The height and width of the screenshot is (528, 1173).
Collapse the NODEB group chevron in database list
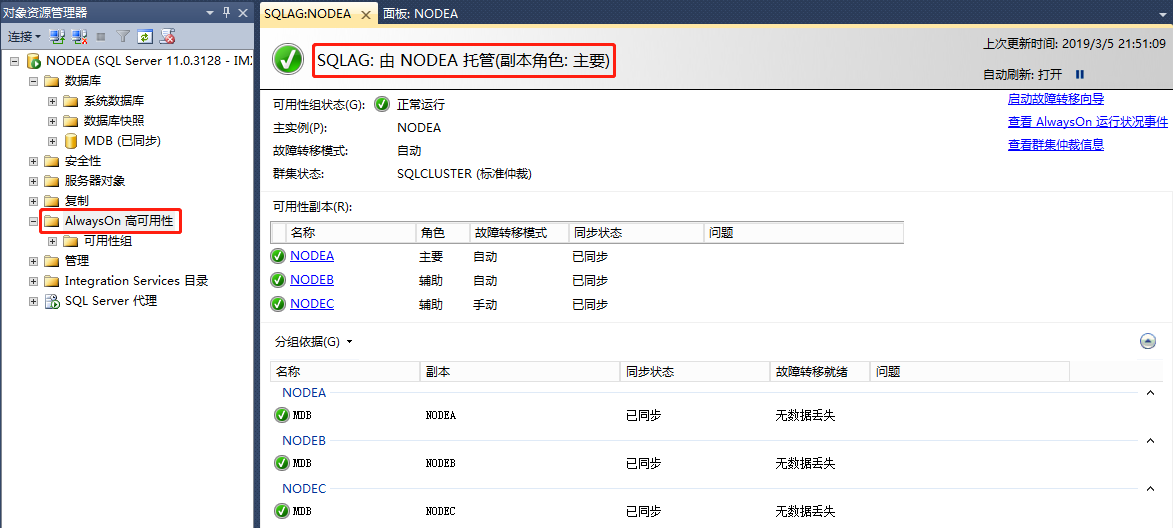pyautogui.click(x=1151, y=441)
